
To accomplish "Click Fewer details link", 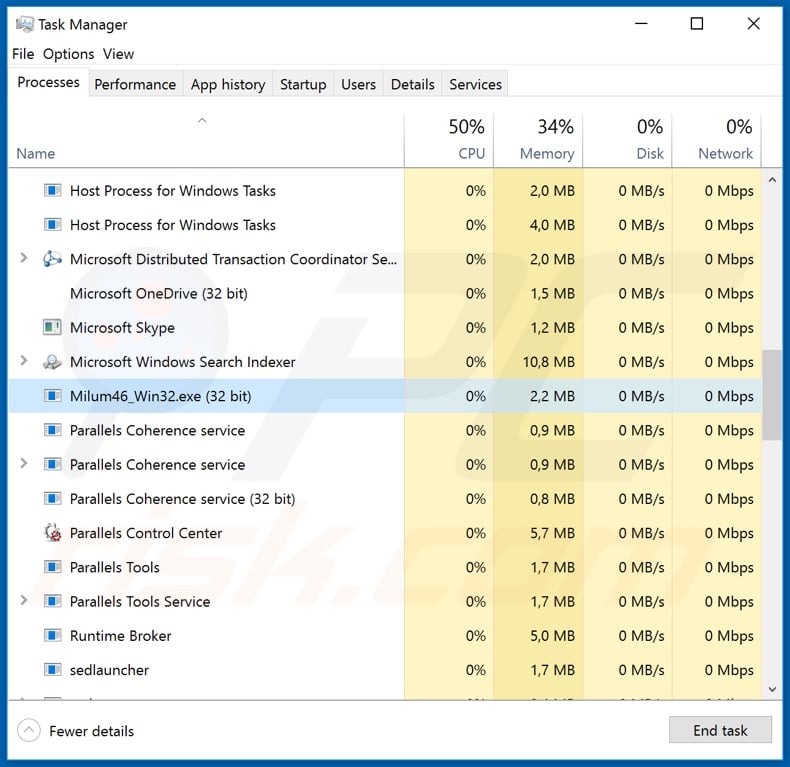I will [x=92, y=731].
